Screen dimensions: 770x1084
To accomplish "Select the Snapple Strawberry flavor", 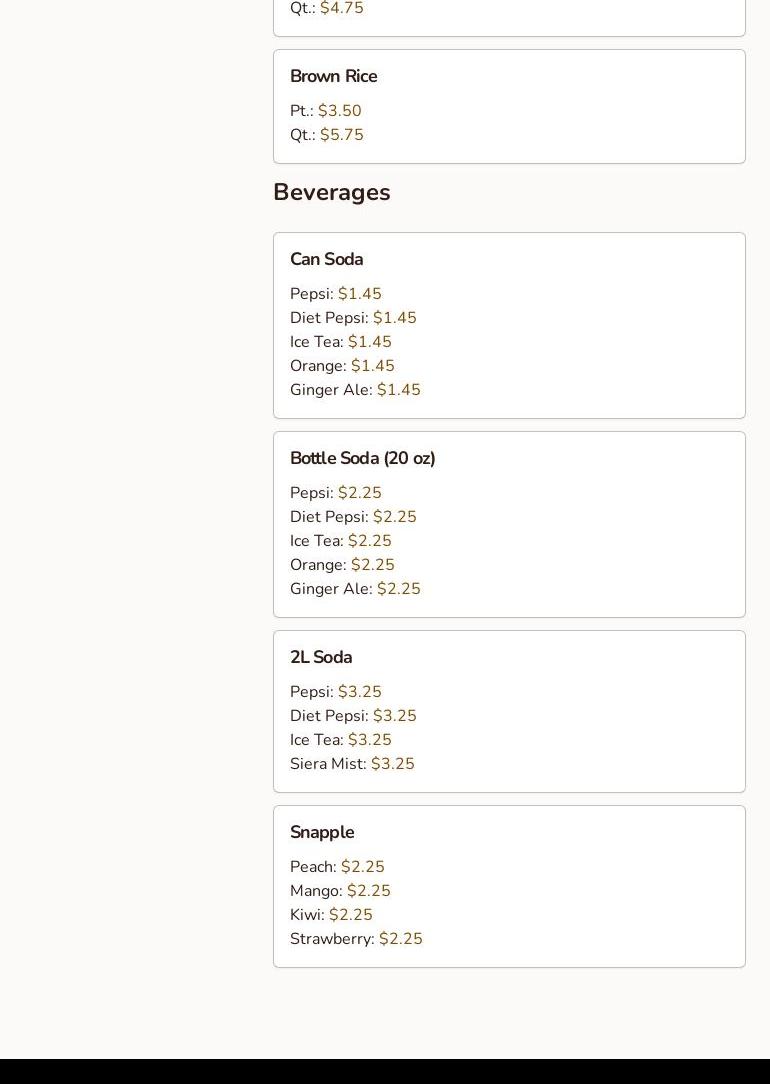I will click(x=356, y=939).
